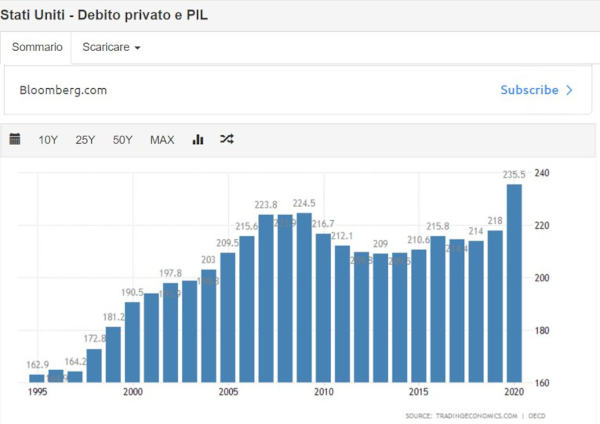This screenshot has height=424, width=600.
Task: Click the 2020 bar labeled 235.5
Action: [x=514, y=283]
